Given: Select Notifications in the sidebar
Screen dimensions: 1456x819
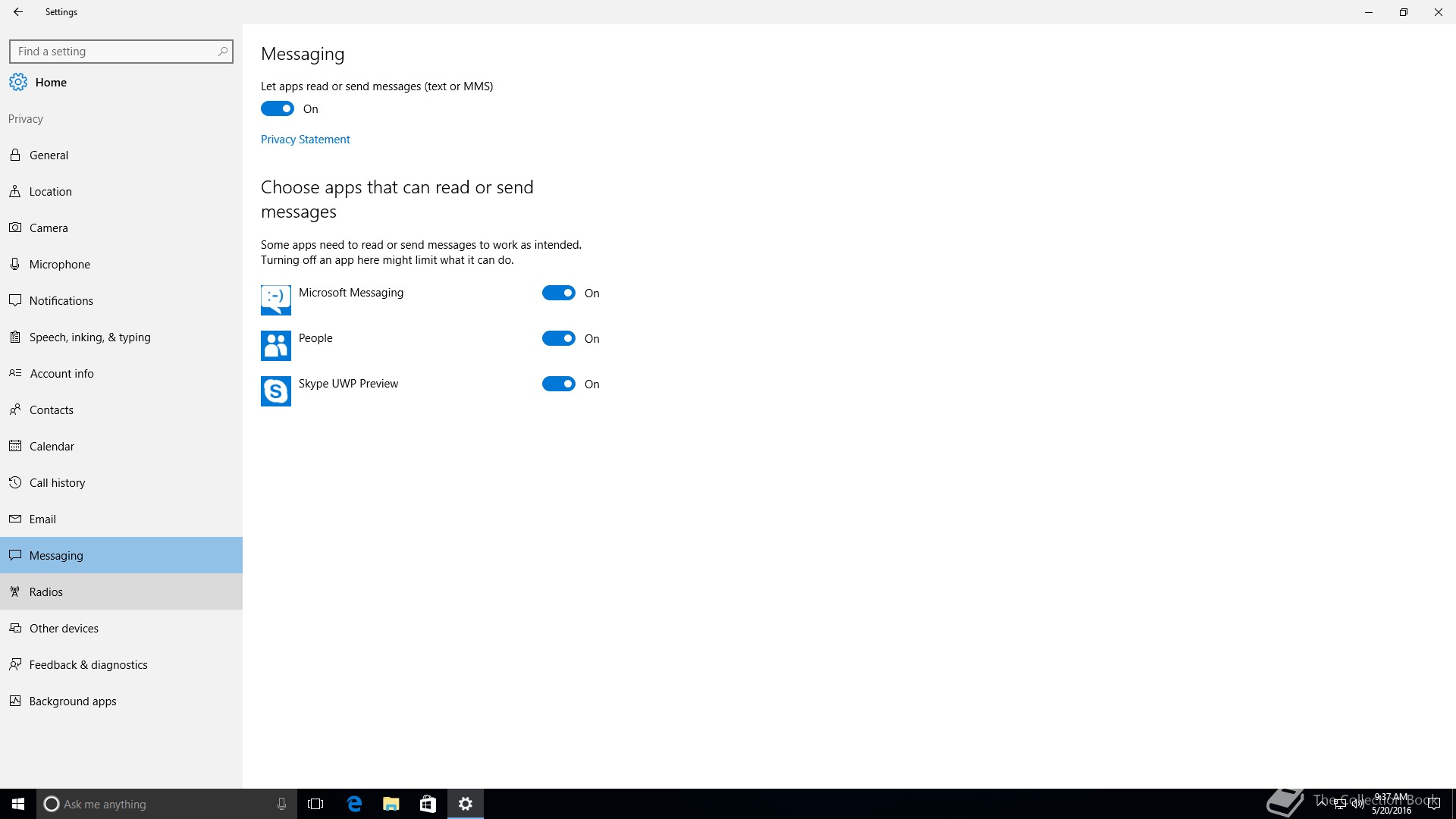Looking at the screenshot, I should click(121, 300).
